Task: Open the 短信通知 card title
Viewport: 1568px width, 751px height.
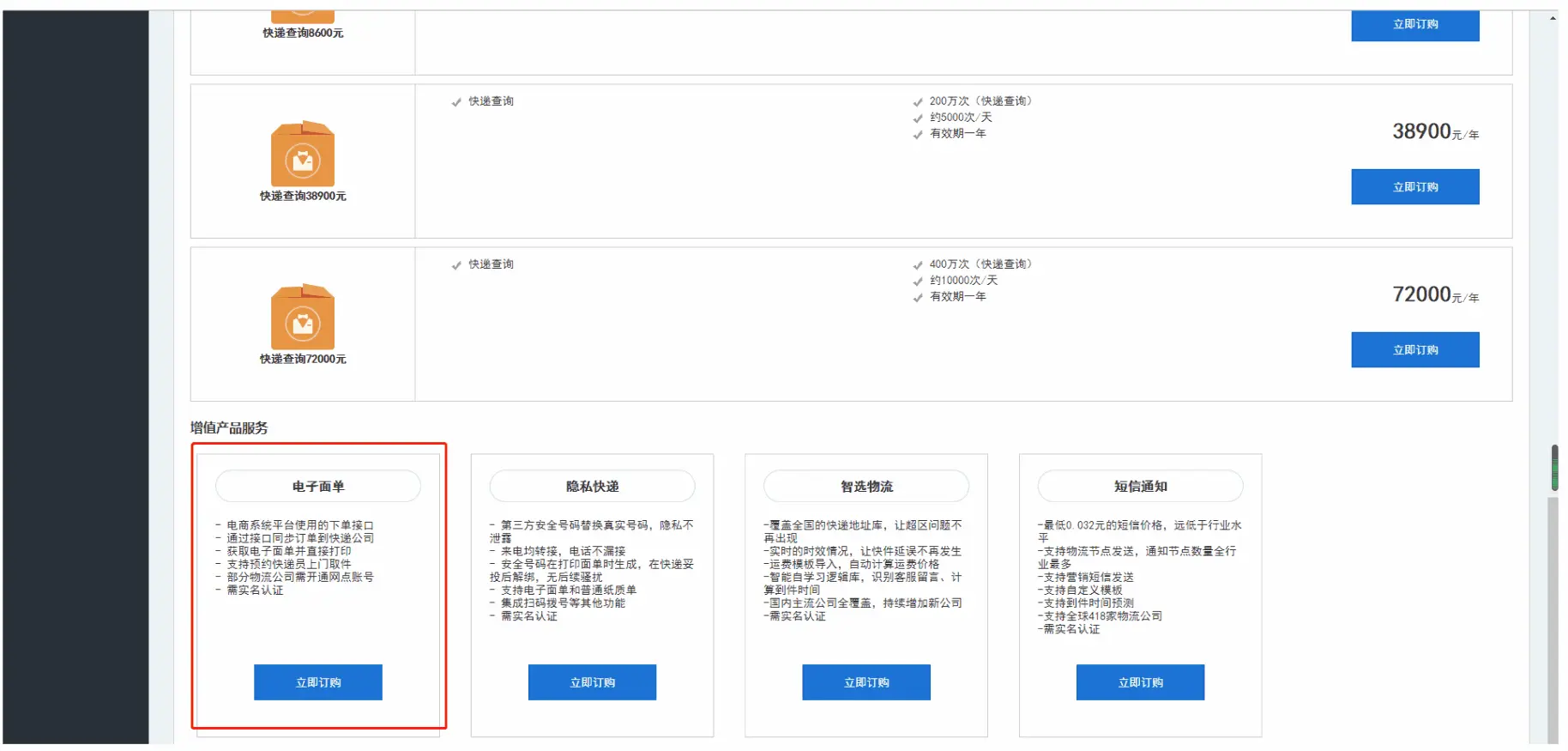Action: pos(1140,487)
